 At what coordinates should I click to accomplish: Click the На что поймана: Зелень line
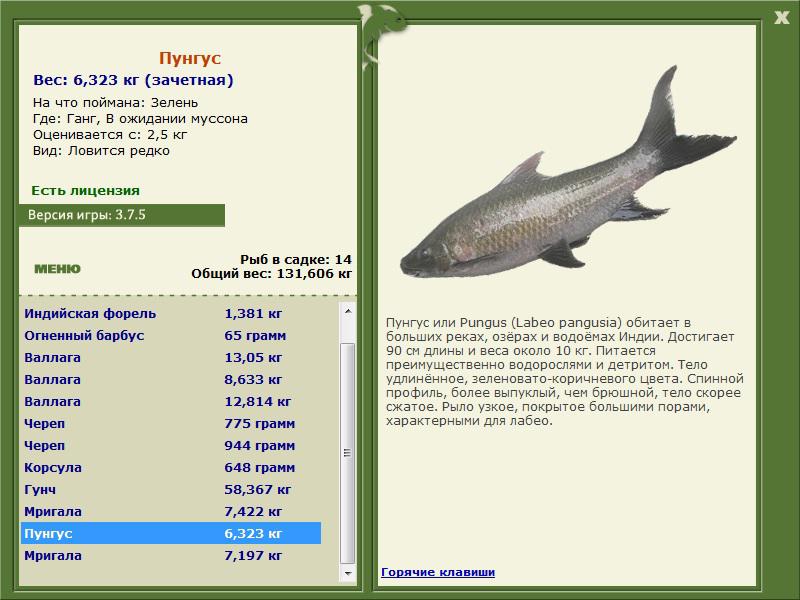[x=115, y=103]
